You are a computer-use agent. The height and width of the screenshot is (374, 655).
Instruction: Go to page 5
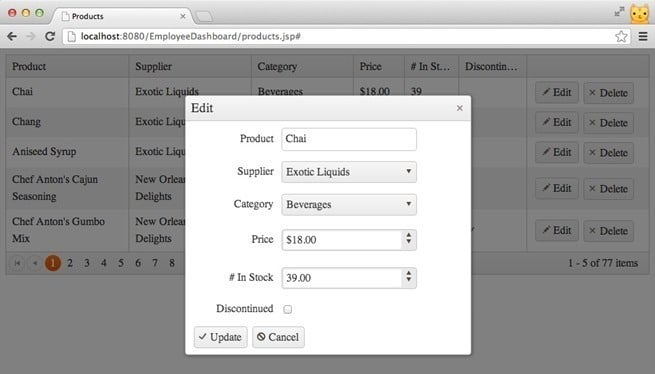(x=121, y=263)
